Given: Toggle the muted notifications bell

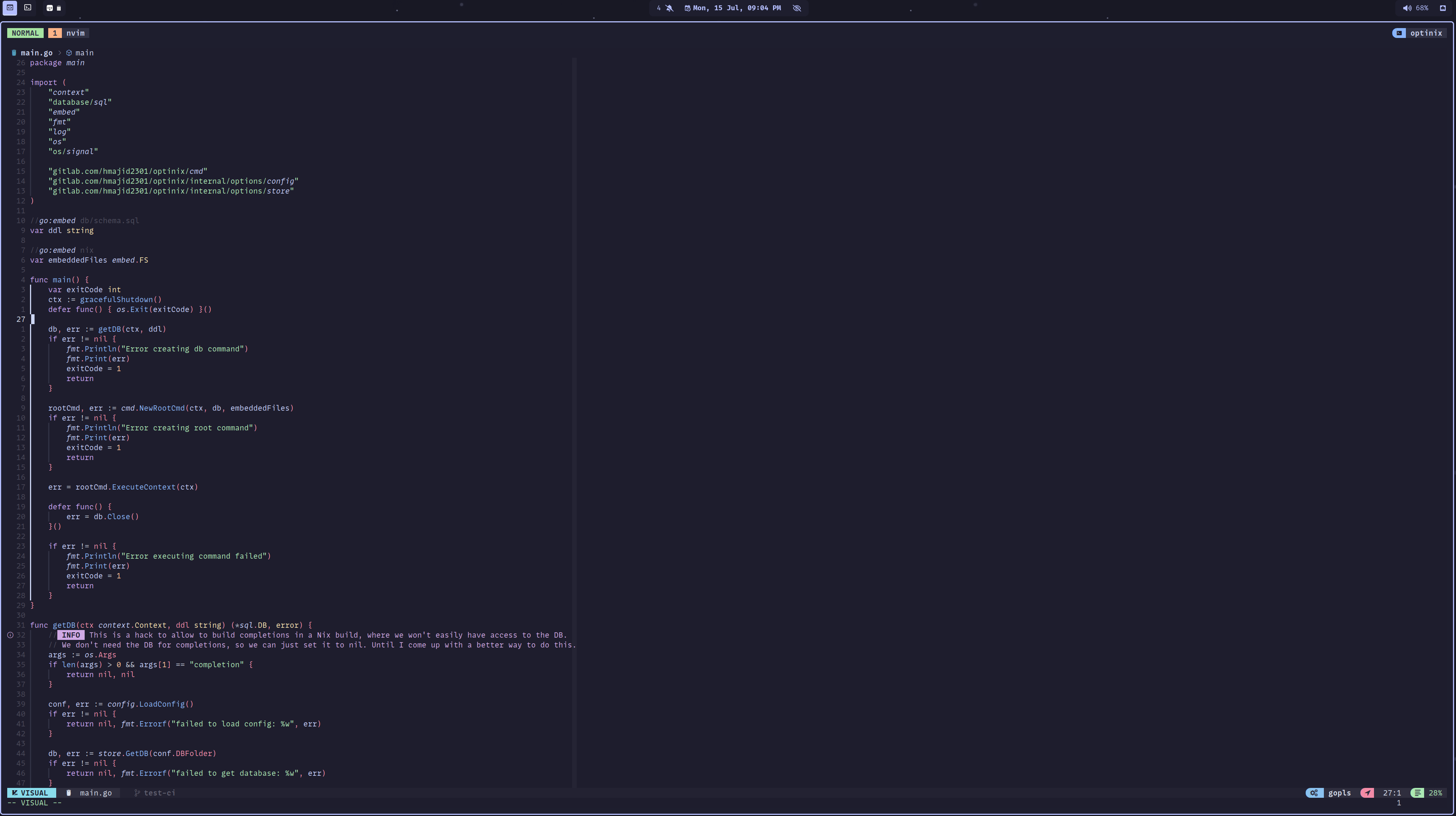Looking at the screenshot, I should [669, 8].
